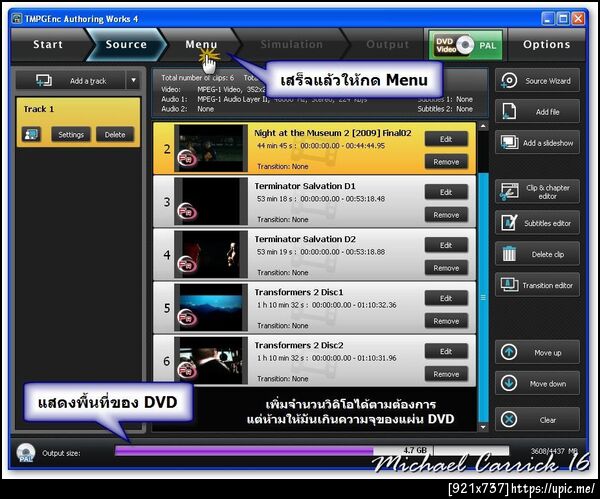
Task: Add a track
Action: tap(71, 81)
